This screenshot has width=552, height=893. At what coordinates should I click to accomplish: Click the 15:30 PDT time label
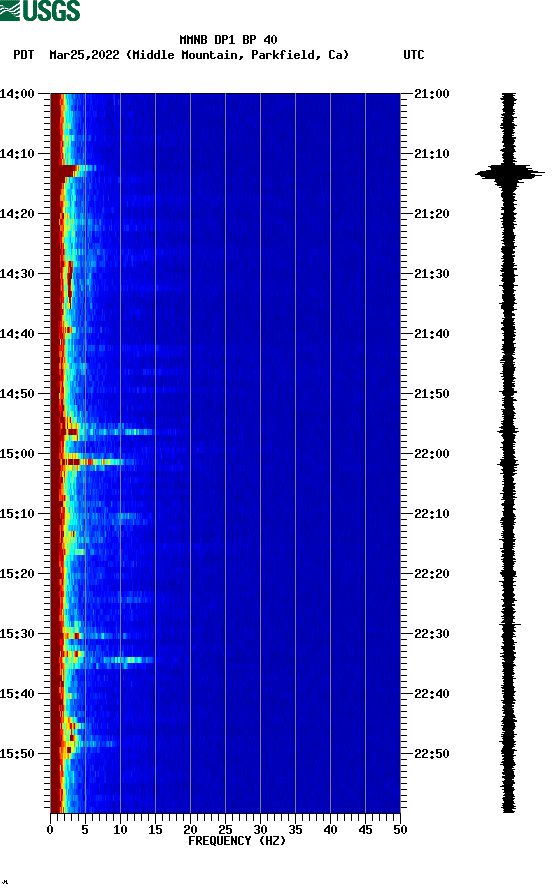pos(17,634)
